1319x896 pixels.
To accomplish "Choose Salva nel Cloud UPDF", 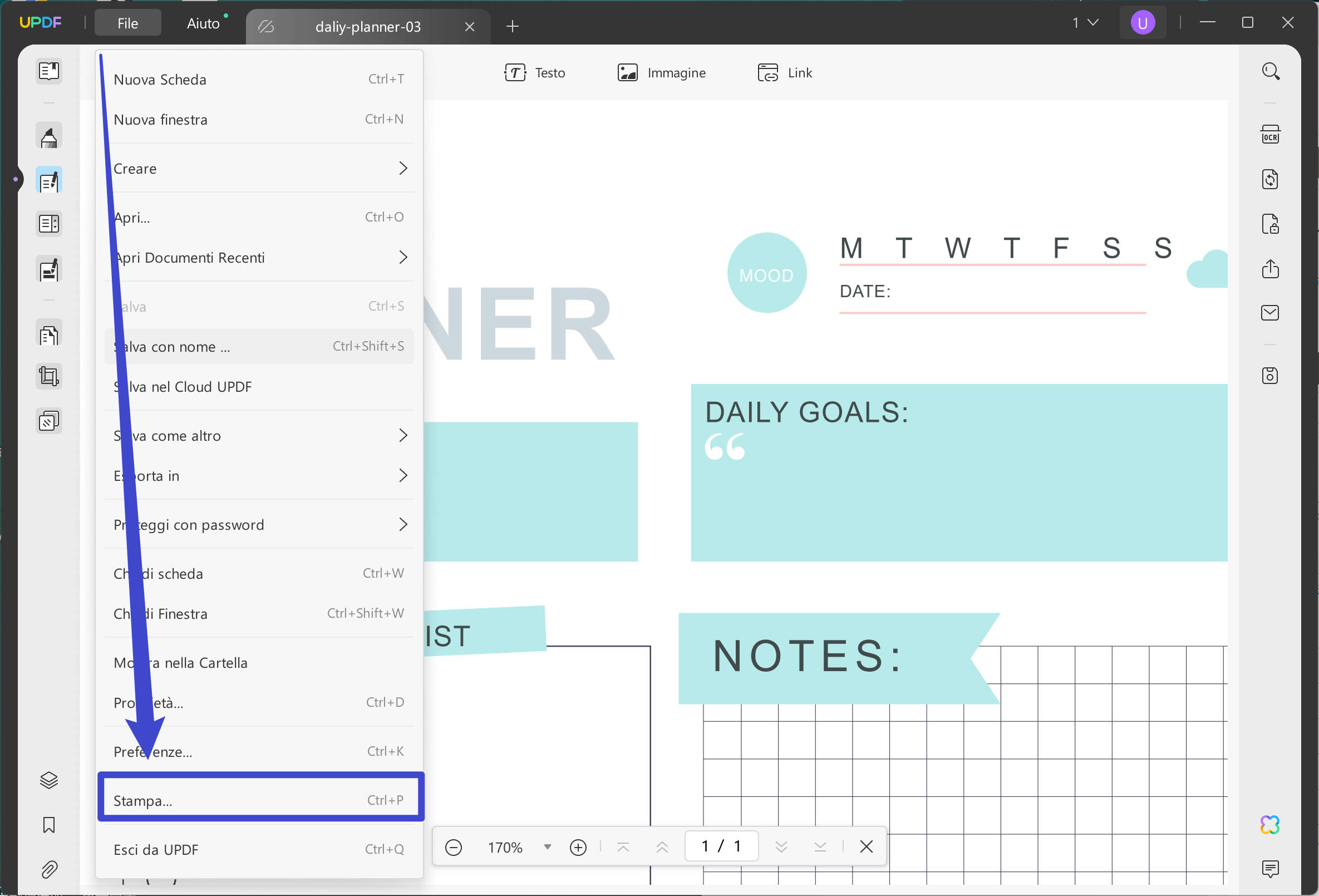I will 259,387.
